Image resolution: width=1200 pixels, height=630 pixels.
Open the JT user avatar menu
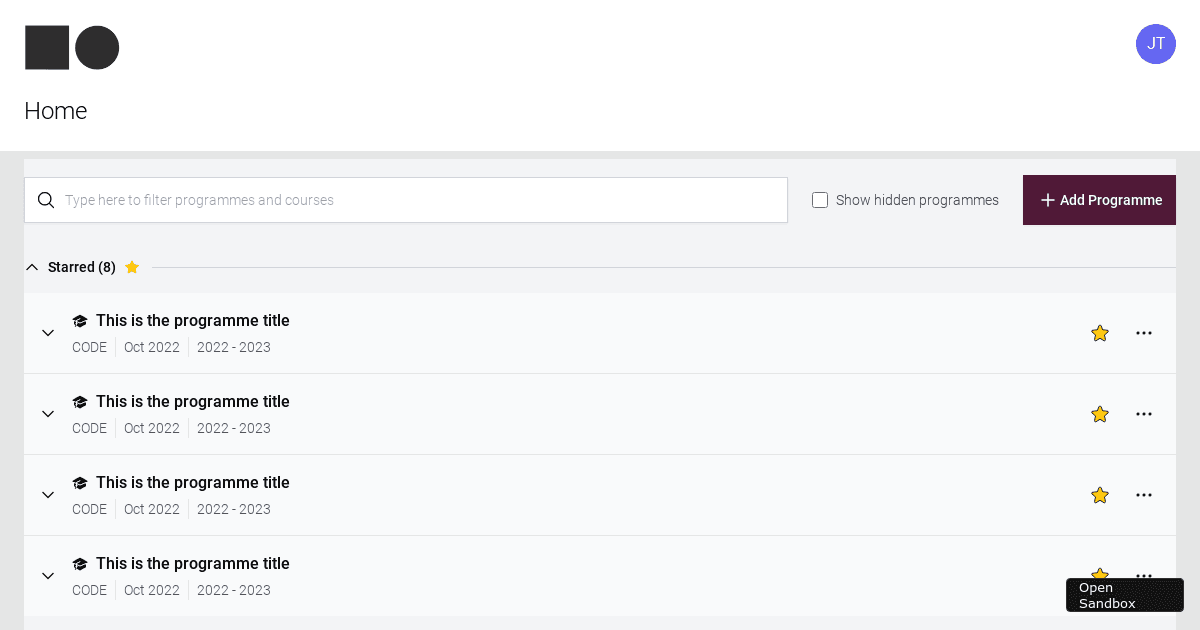[1155, 44]
